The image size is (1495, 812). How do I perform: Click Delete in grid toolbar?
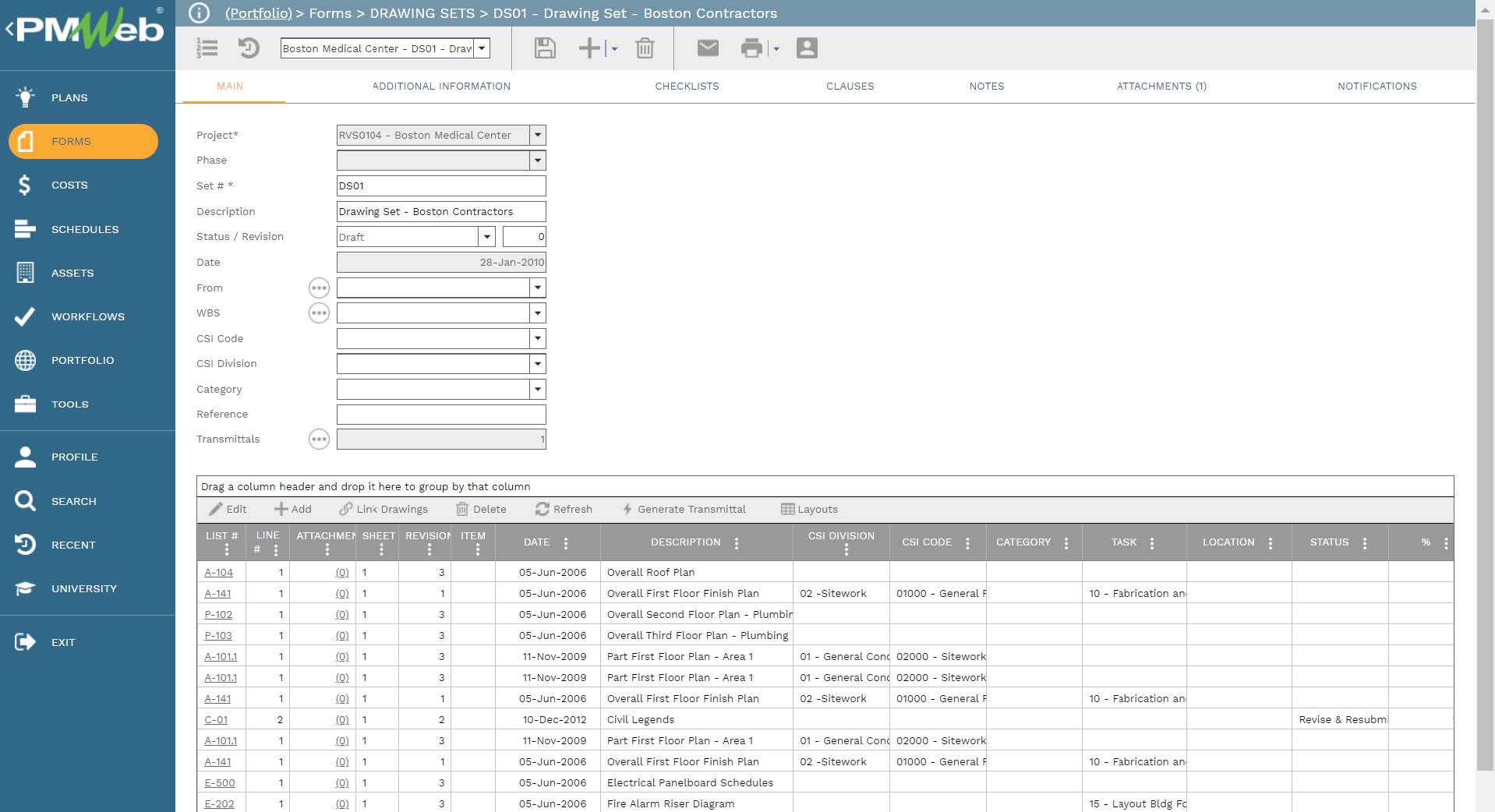point(481,509)
